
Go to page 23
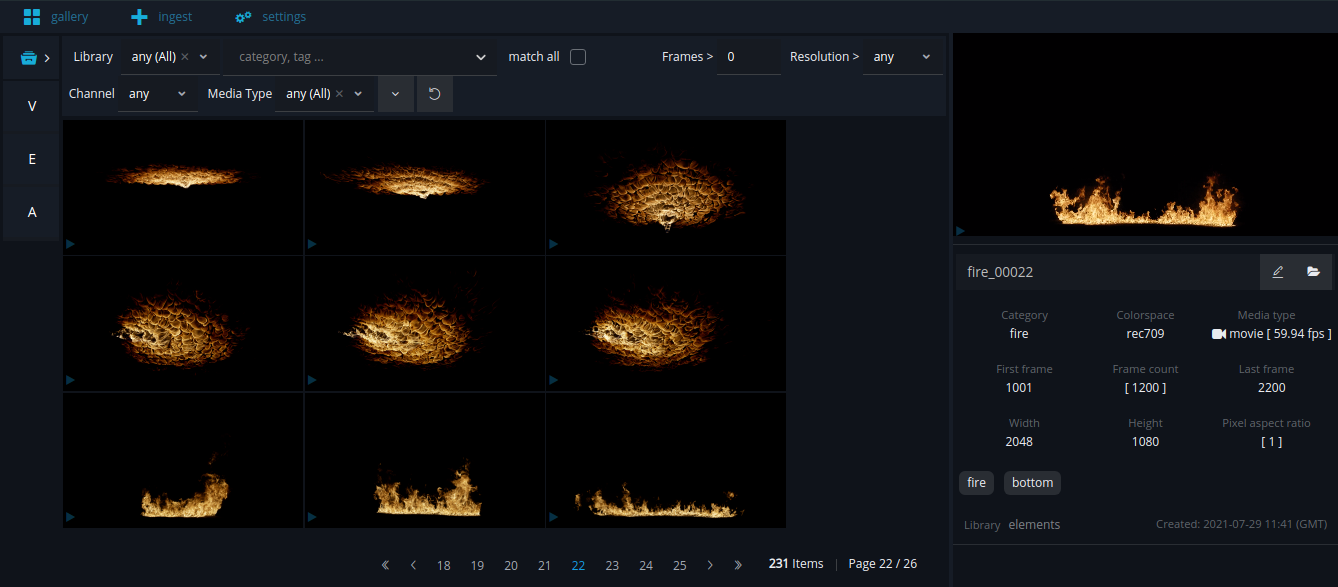pyautogui.click(x=612, y=565)
